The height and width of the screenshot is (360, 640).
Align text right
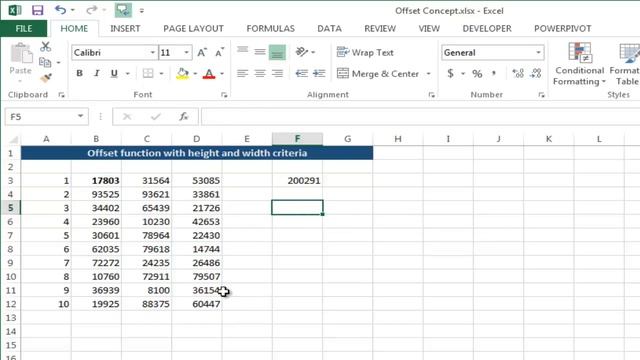(x=278, y=73)
